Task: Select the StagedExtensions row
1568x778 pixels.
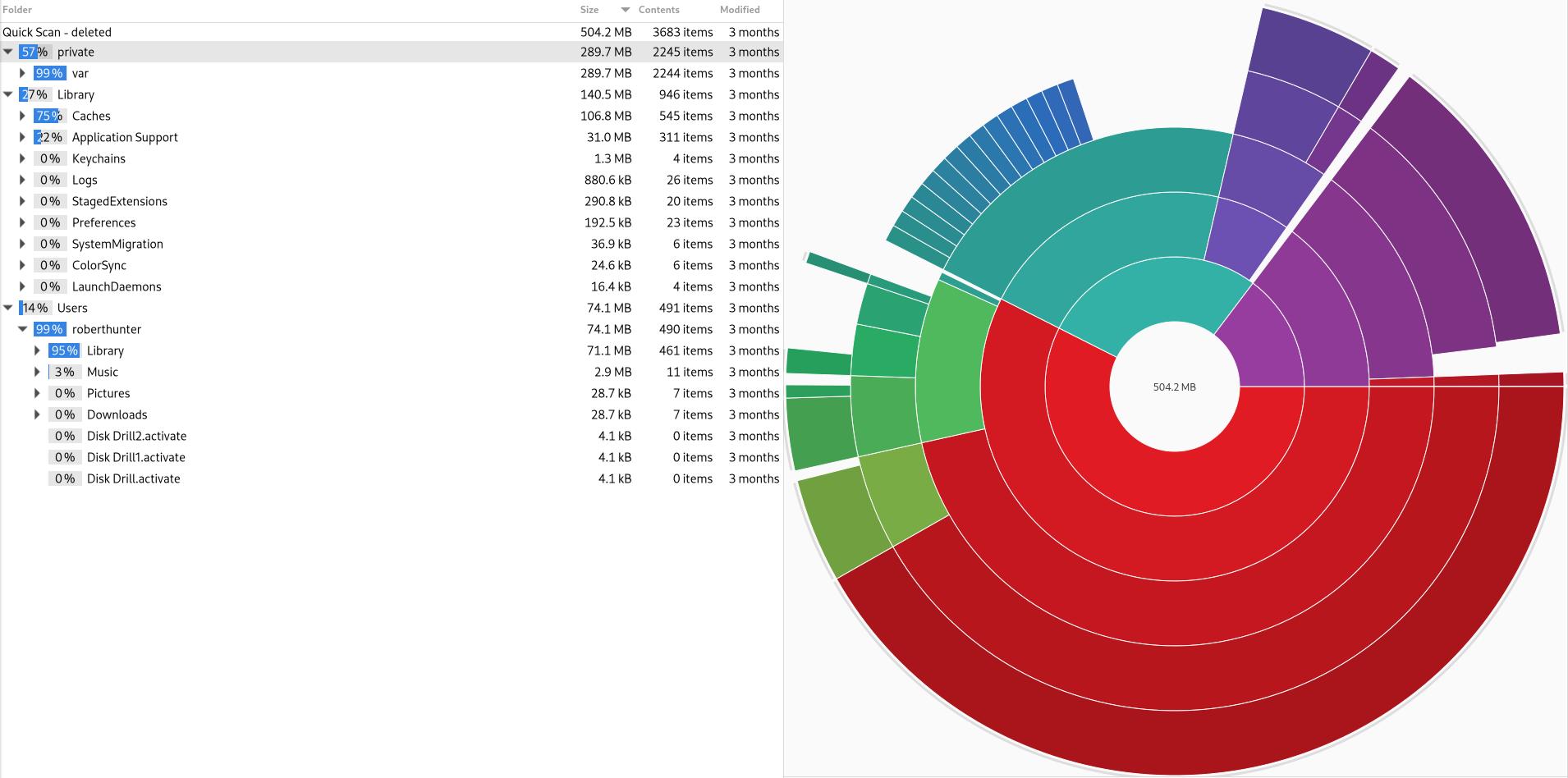Action: [x=392, y=201]
